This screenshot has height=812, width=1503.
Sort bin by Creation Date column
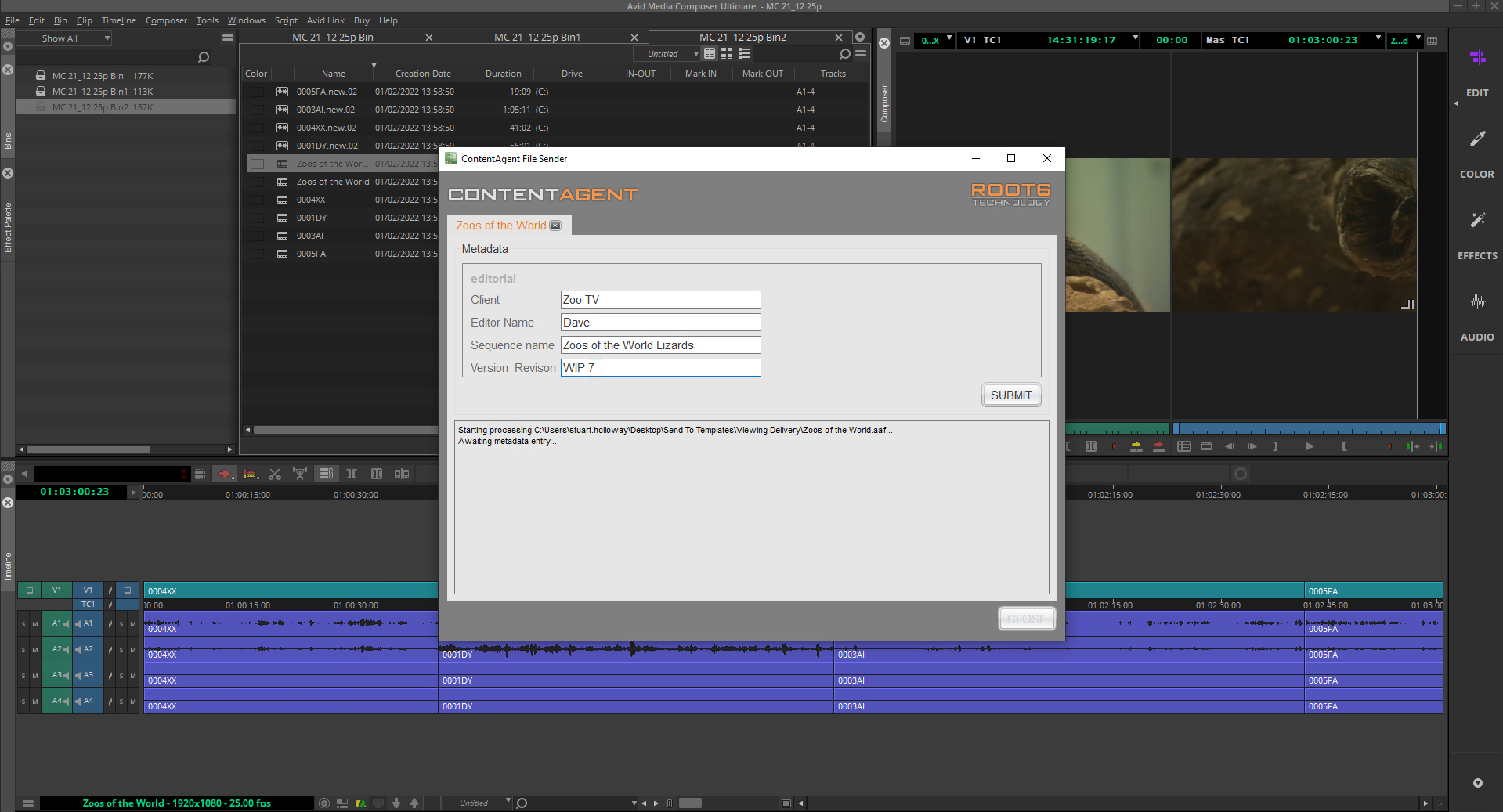(423, 74)
